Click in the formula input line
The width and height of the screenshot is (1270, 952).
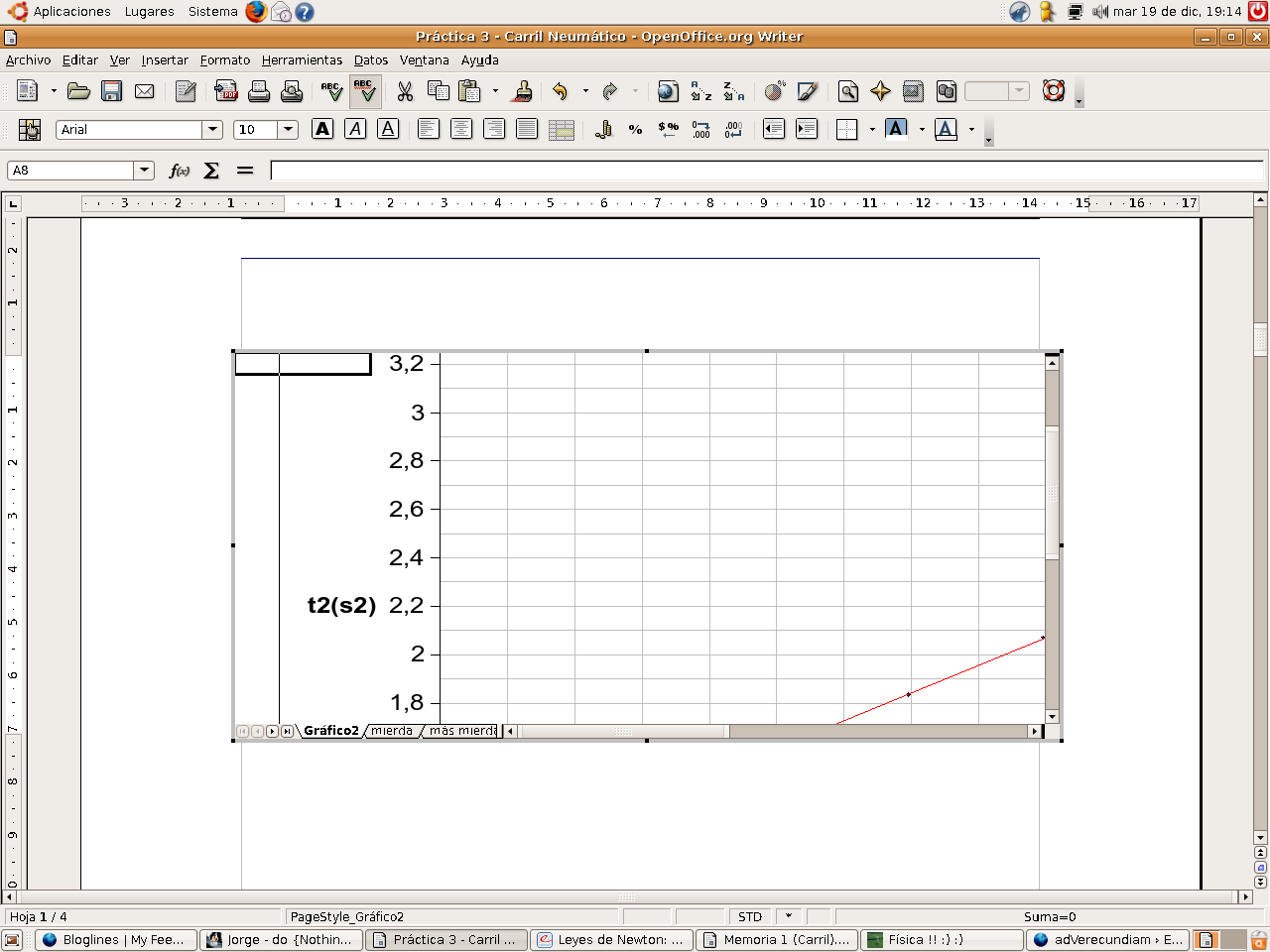point(767,171)
